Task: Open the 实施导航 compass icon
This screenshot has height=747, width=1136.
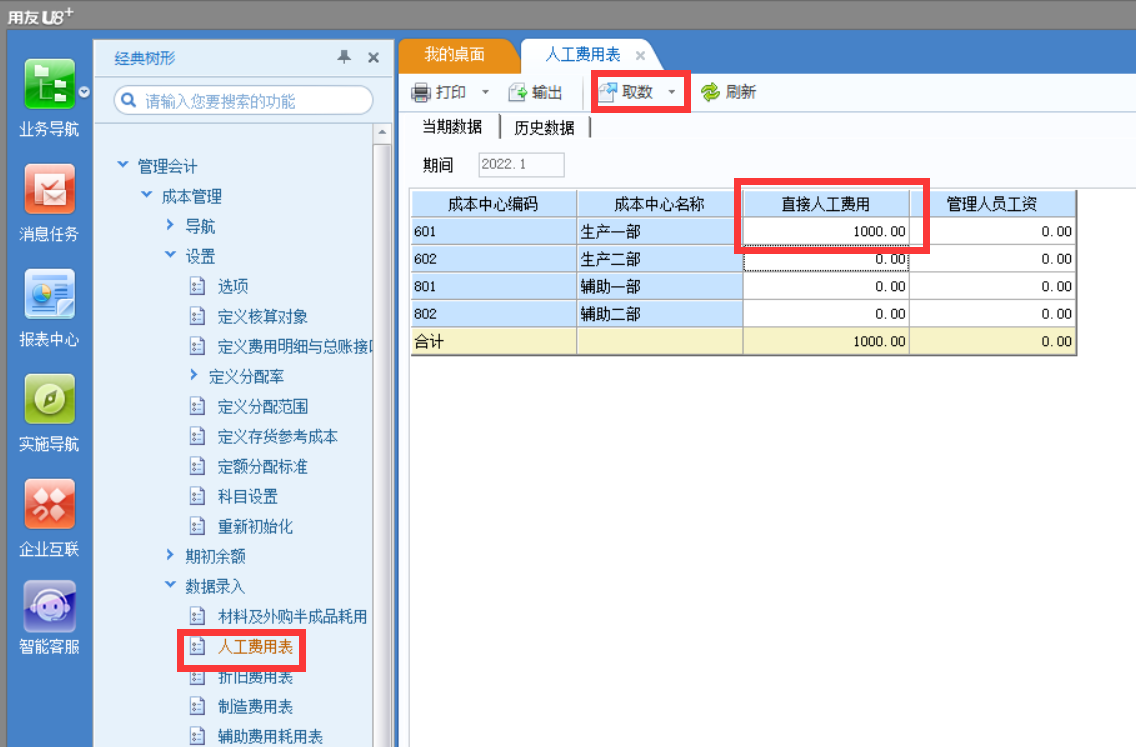Action: (49, 398)
